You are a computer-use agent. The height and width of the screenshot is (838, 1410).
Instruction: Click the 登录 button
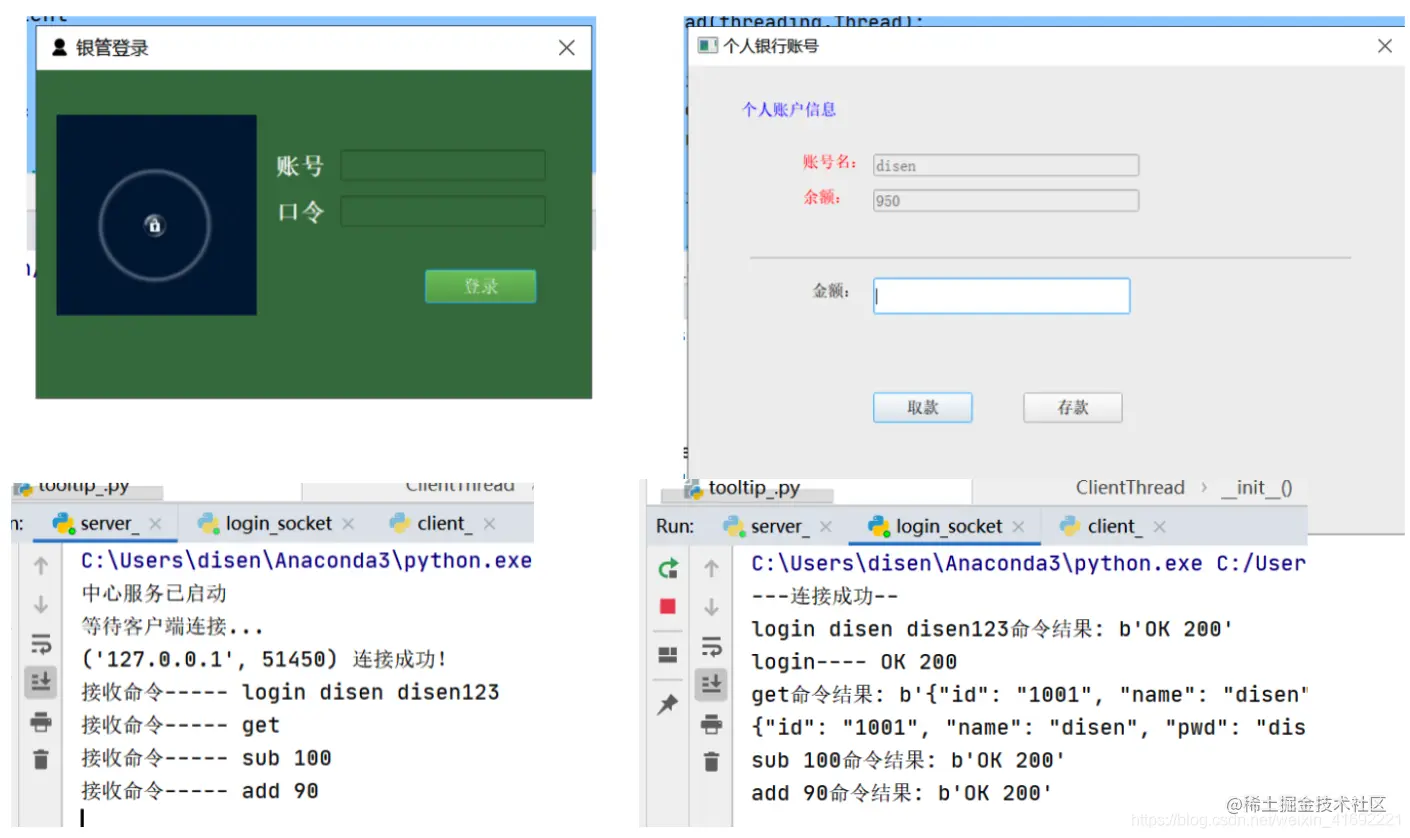point(480,286)
